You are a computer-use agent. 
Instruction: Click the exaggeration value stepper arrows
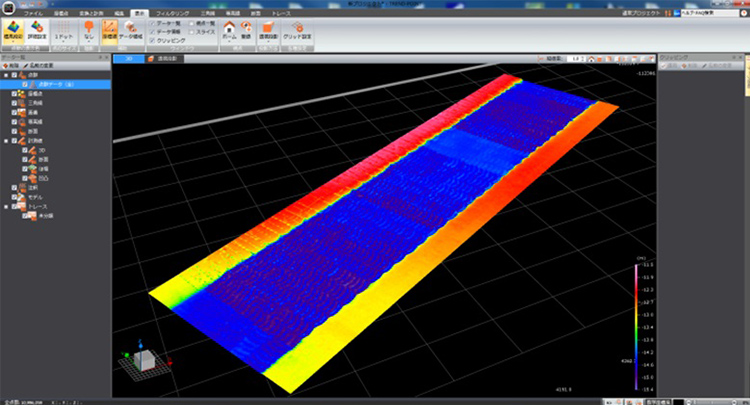click(583, 59)
